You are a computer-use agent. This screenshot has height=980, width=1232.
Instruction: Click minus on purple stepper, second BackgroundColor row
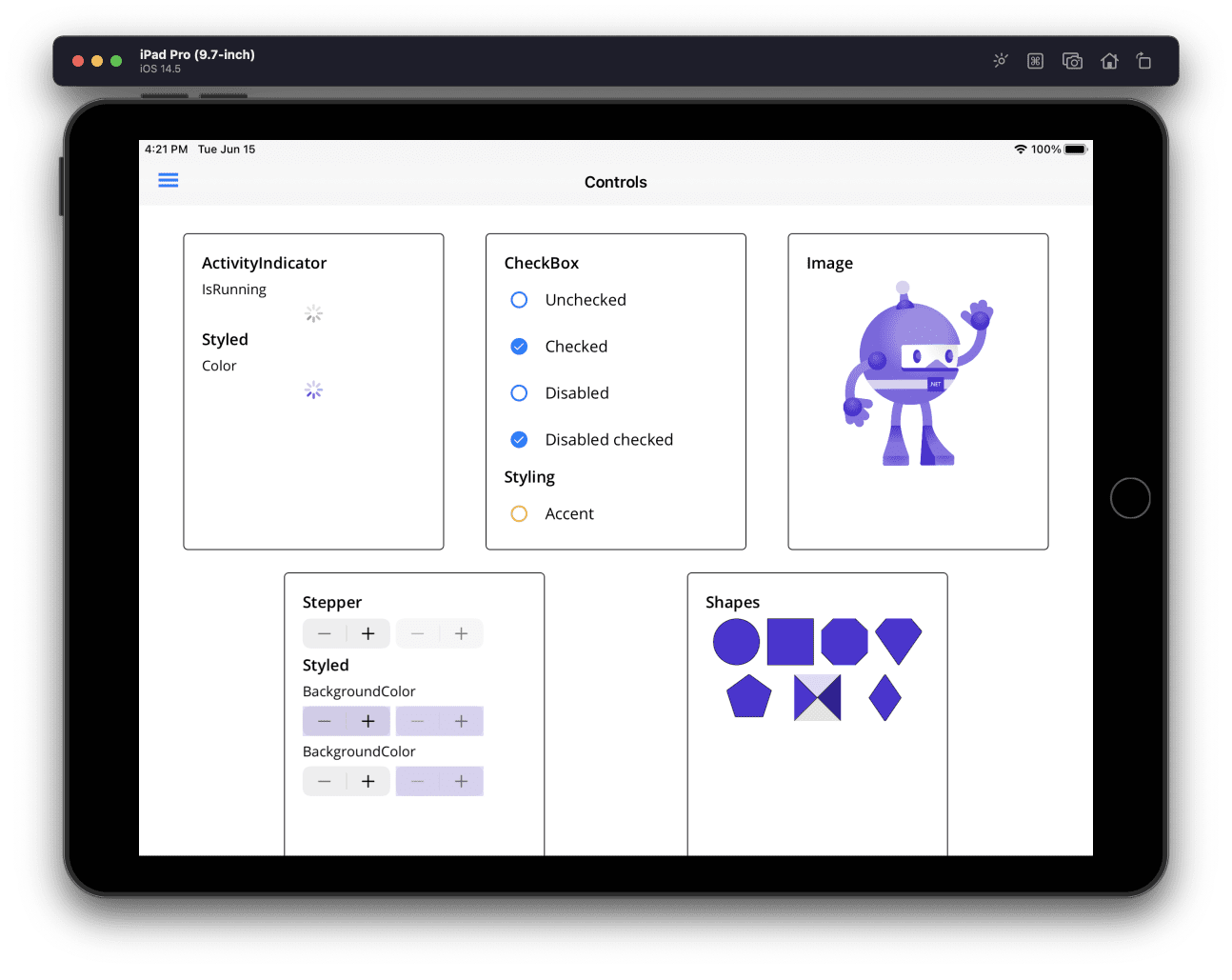click(x=418, y=782)
